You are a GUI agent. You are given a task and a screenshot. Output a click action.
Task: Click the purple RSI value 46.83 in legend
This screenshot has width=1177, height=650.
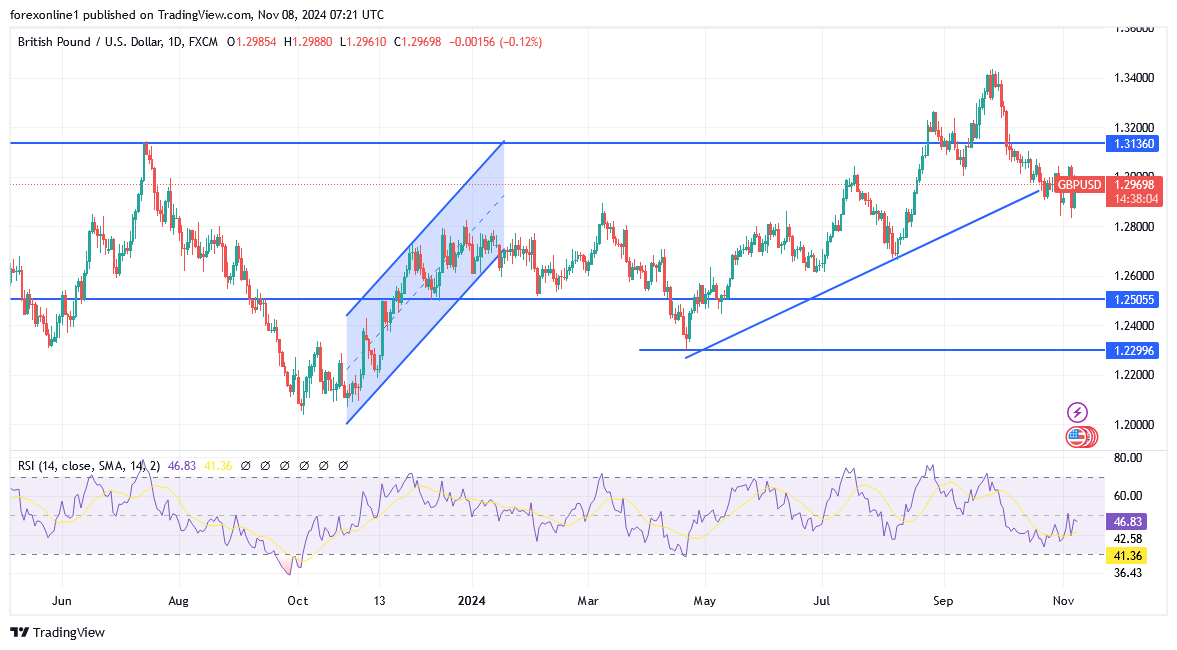pos(180,466)
